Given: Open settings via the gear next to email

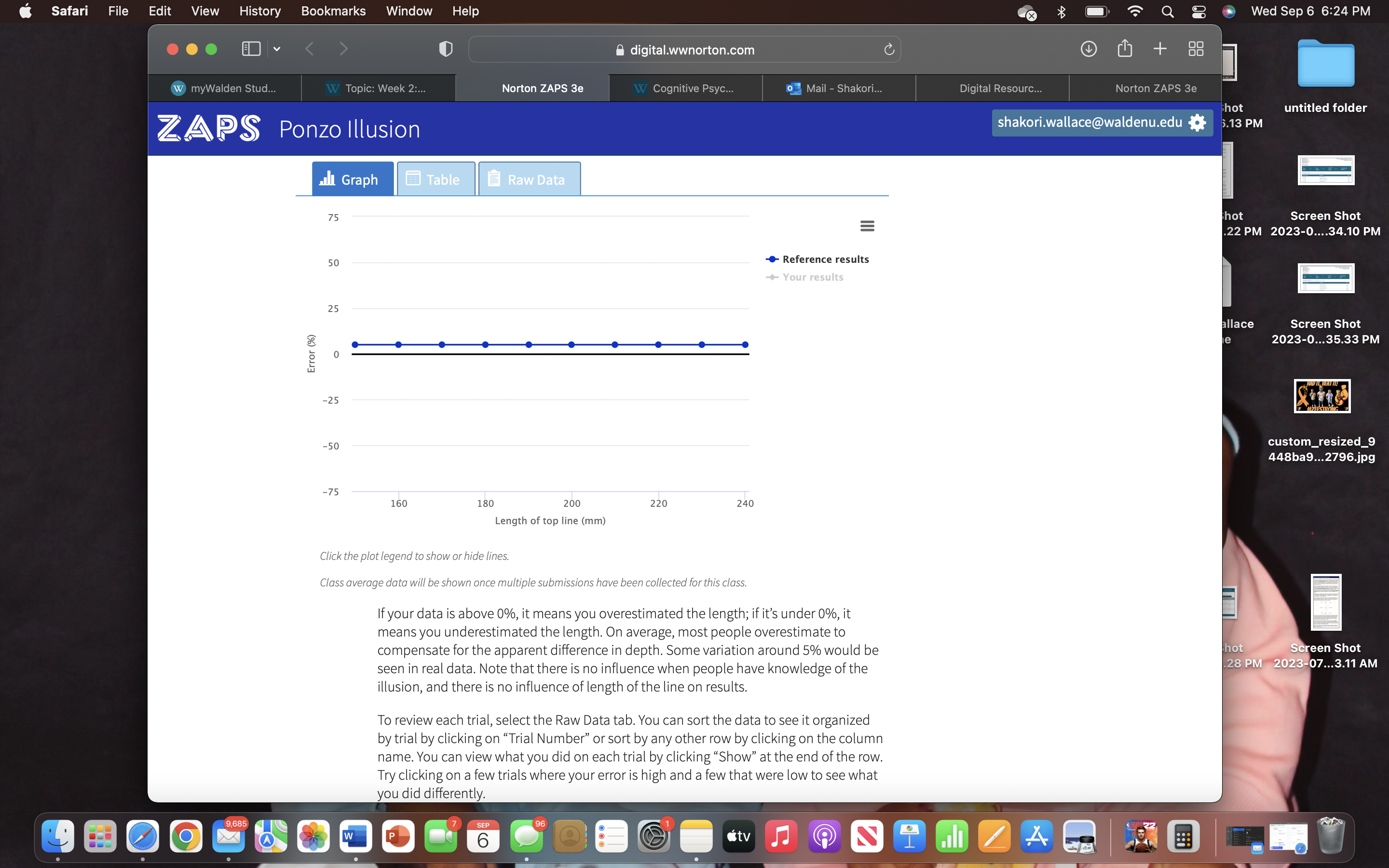Looking at the screenshot, I should (x=1198, y=122).
